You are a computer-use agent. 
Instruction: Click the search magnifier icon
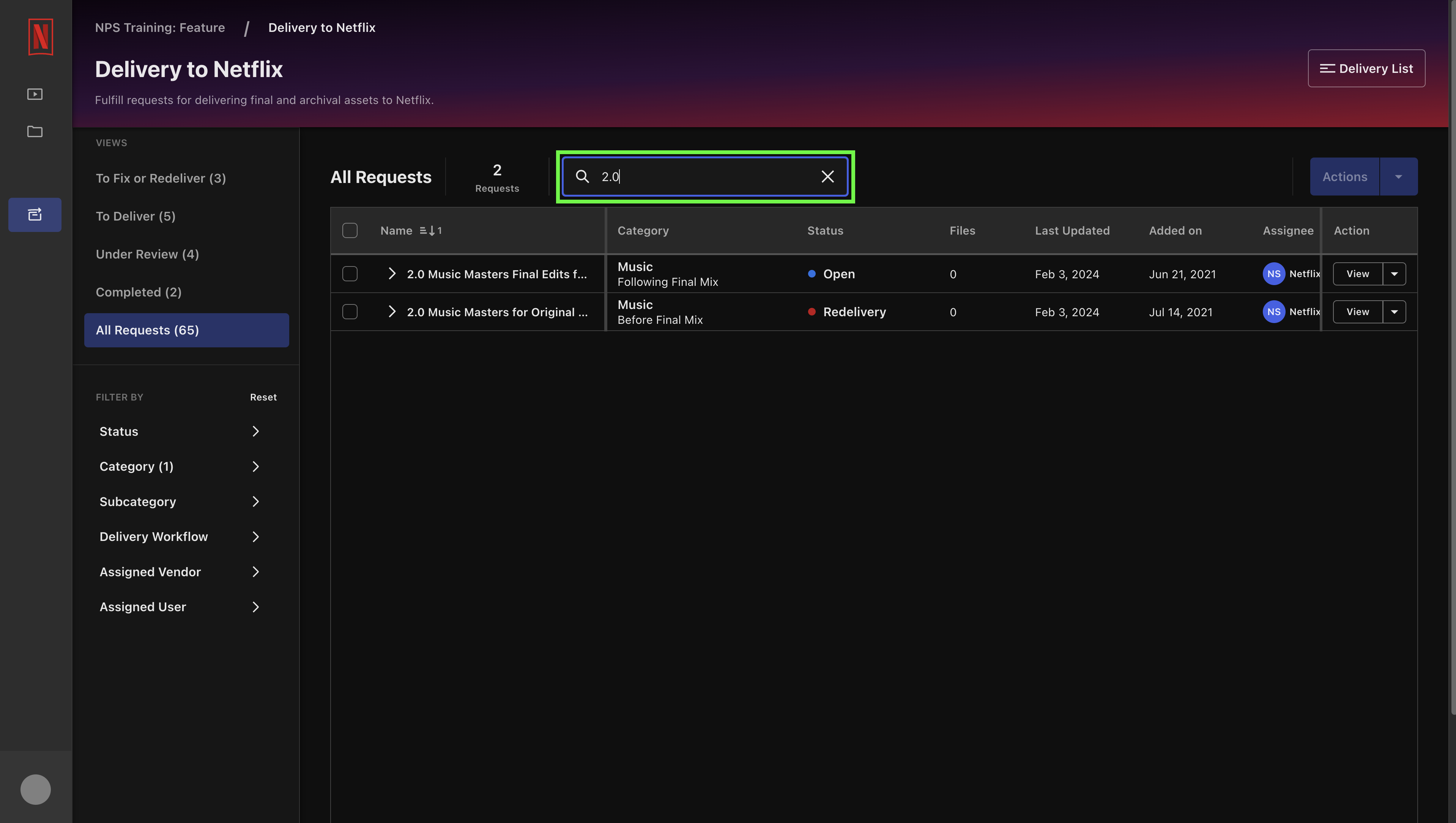[582, 177]
